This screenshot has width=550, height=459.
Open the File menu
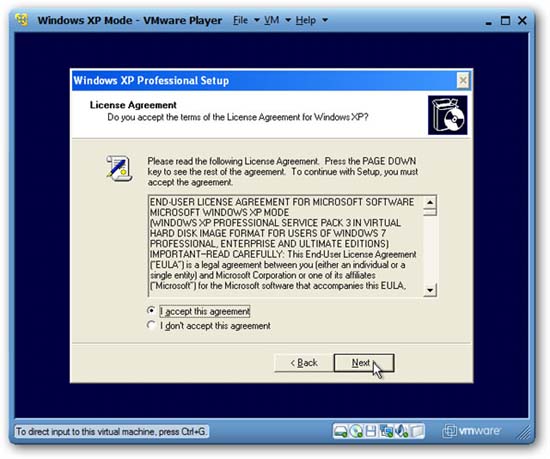[241, 20]
